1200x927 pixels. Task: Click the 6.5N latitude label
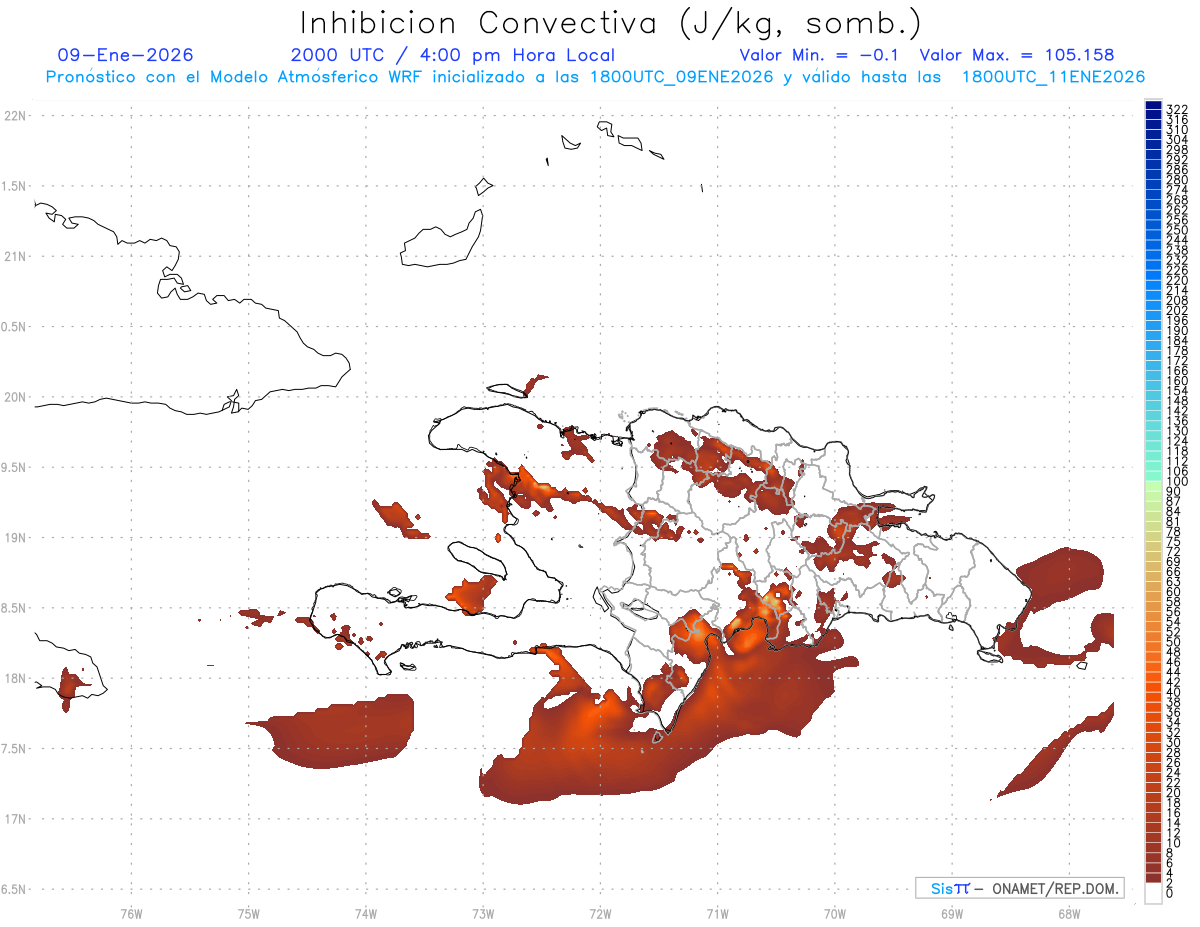15,889
